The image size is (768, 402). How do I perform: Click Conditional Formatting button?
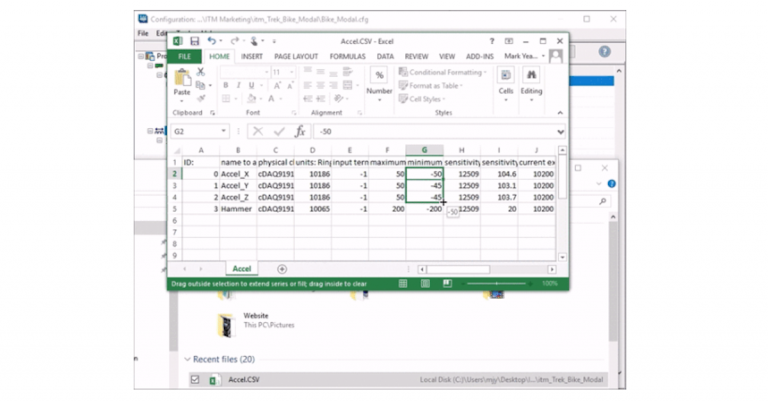[x=443, y=72]
